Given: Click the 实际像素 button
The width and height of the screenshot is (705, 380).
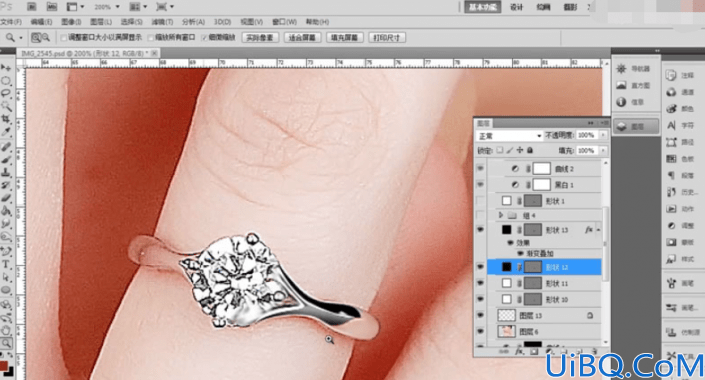Looking at the screenshot, I should 260,38.
